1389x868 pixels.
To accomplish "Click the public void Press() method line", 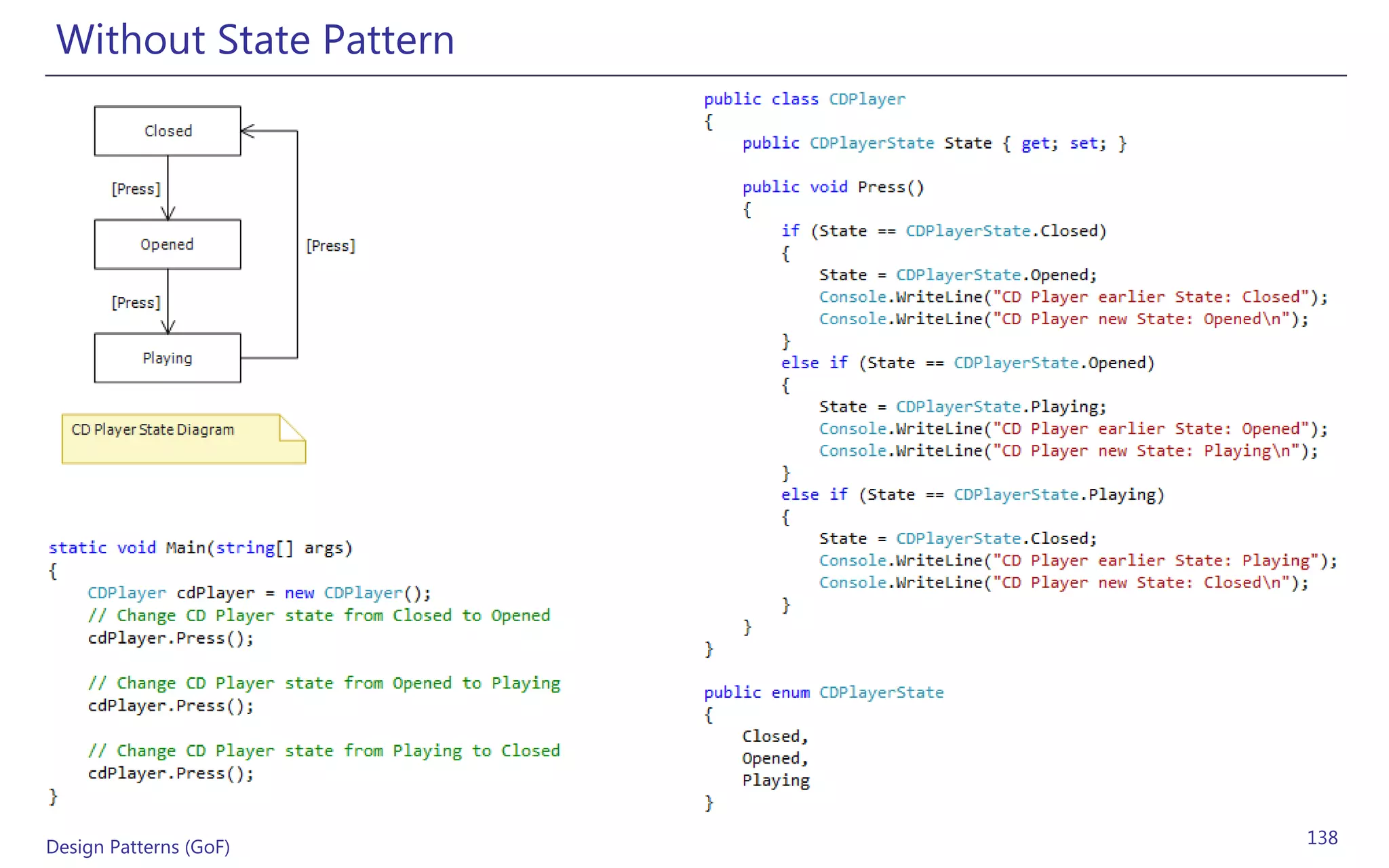I will tap(832, 187).
